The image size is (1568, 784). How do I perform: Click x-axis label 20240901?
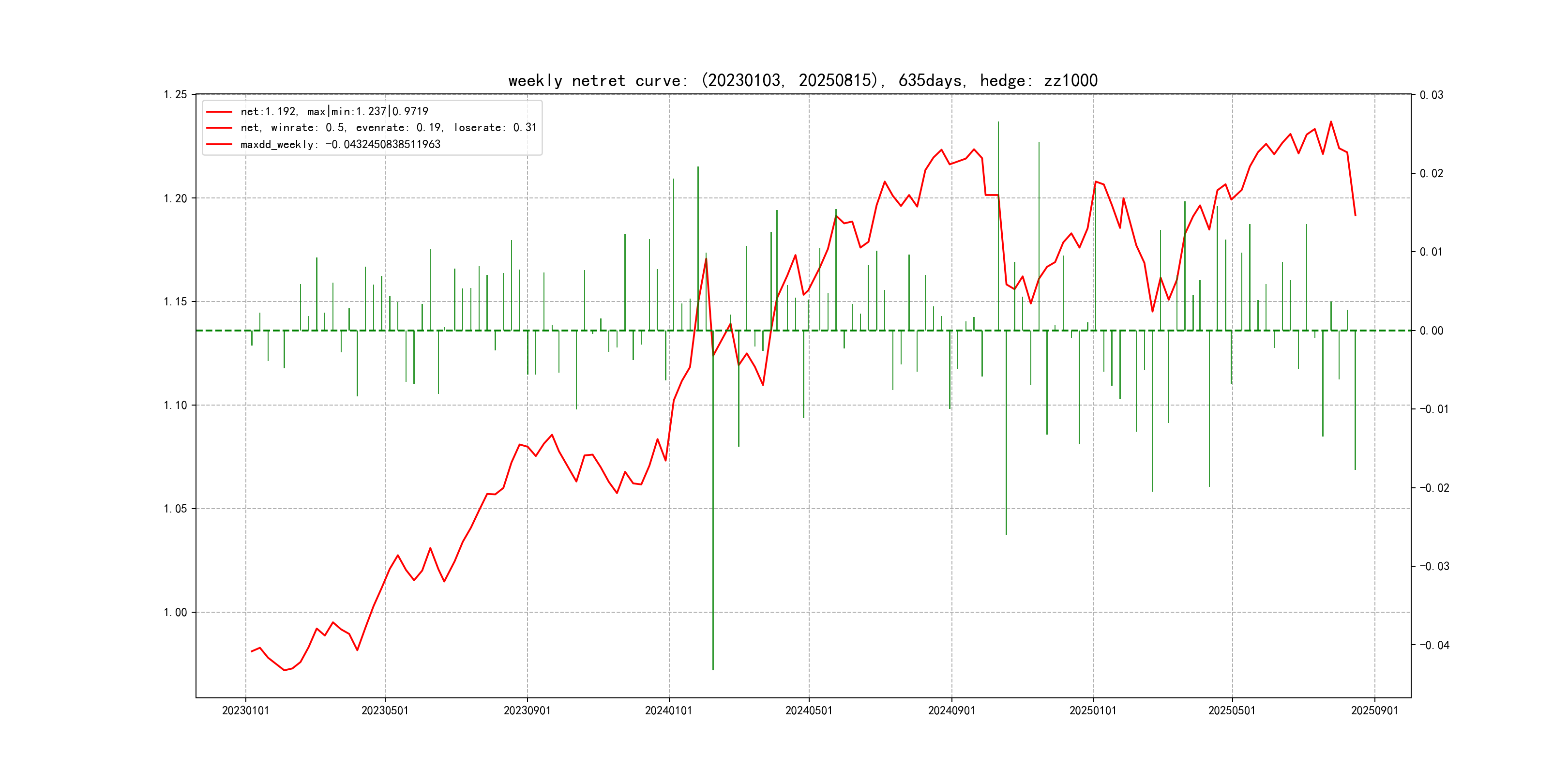click(x=951, y=711)
